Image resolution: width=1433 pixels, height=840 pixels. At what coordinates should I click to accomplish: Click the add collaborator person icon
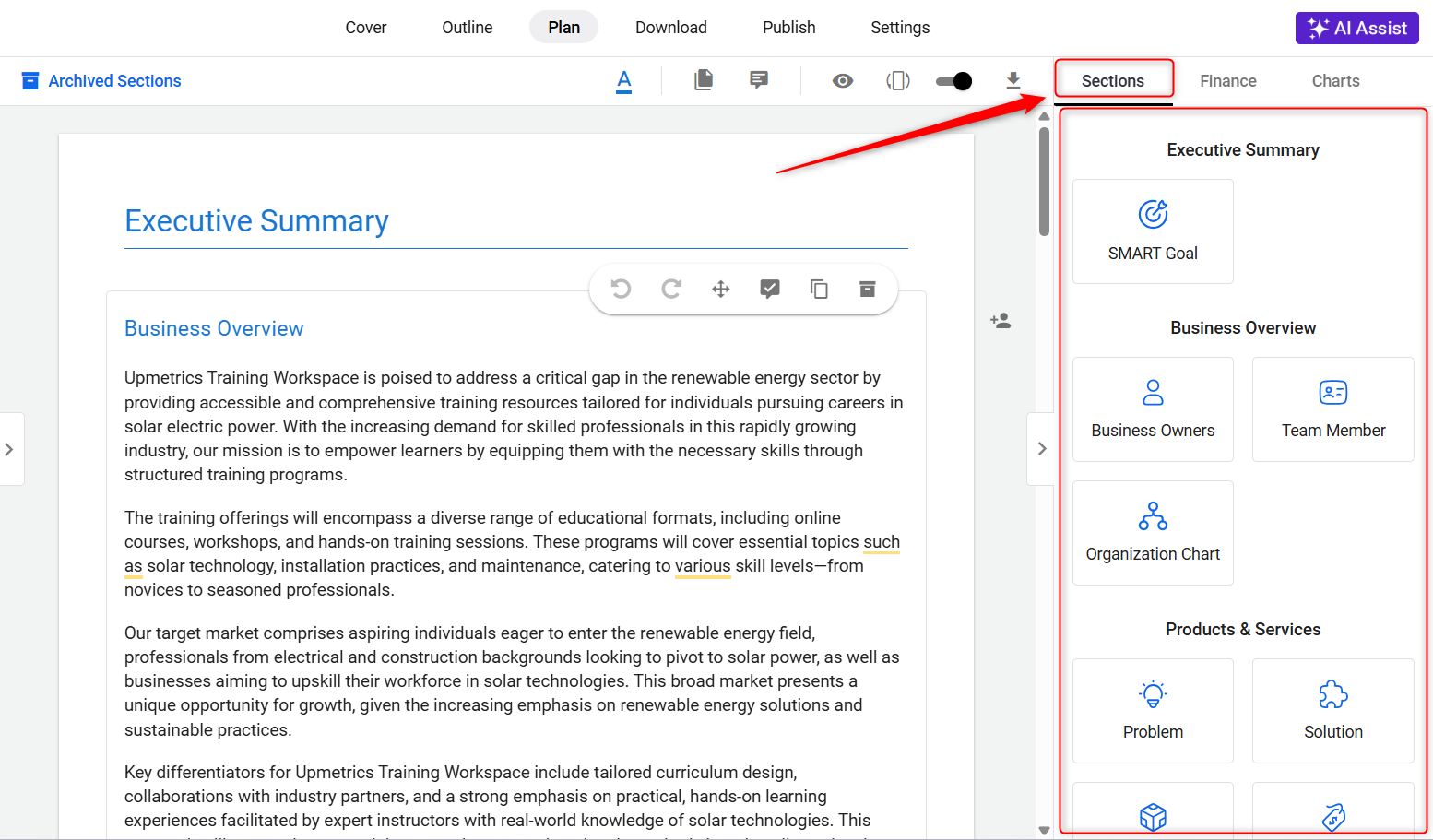(1001, 321)
